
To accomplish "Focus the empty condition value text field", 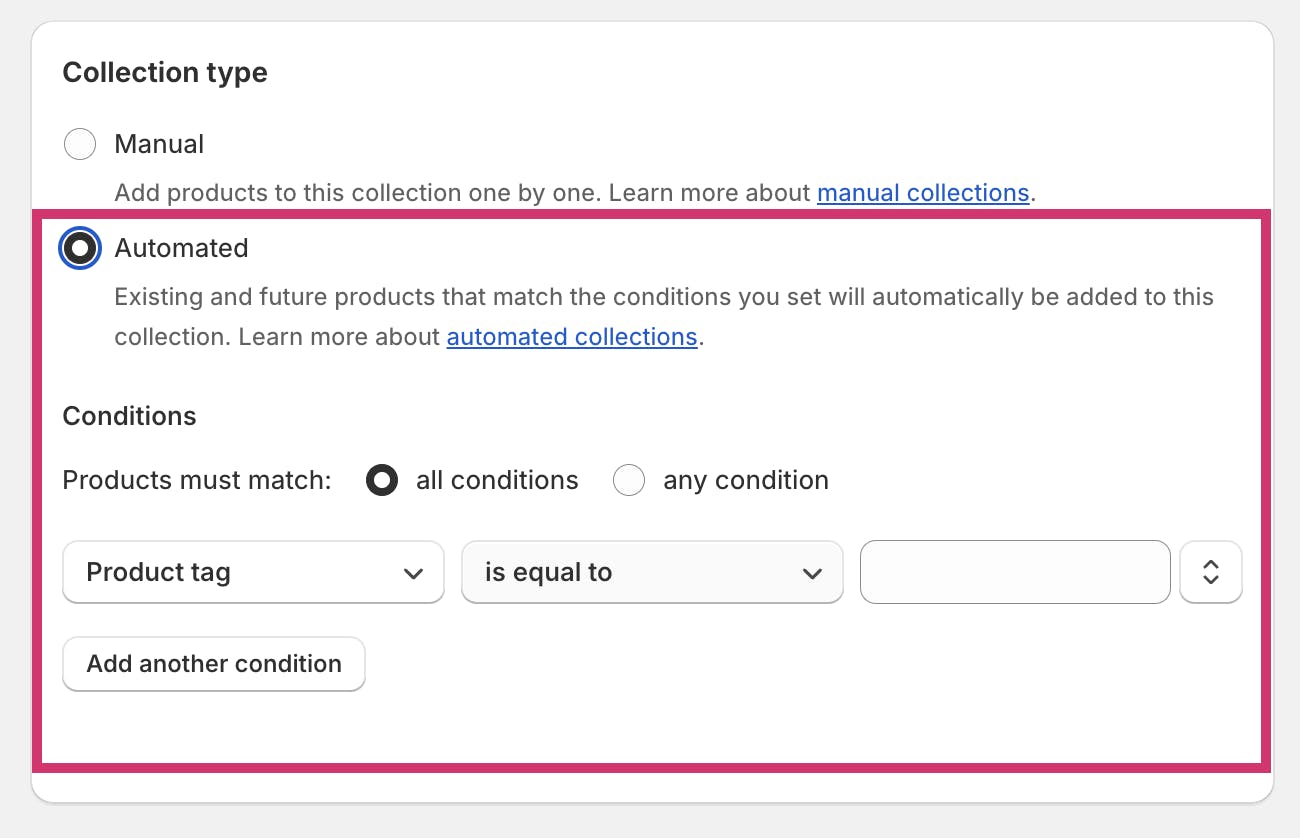I will click(1015, 572).
